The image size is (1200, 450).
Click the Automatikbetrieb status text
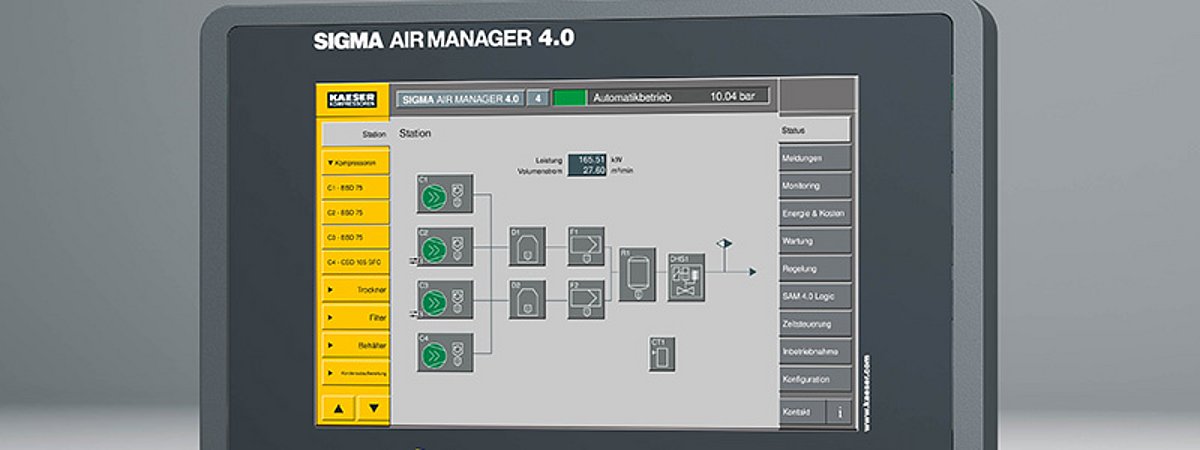pyautogui.click(x=632, y=98)
